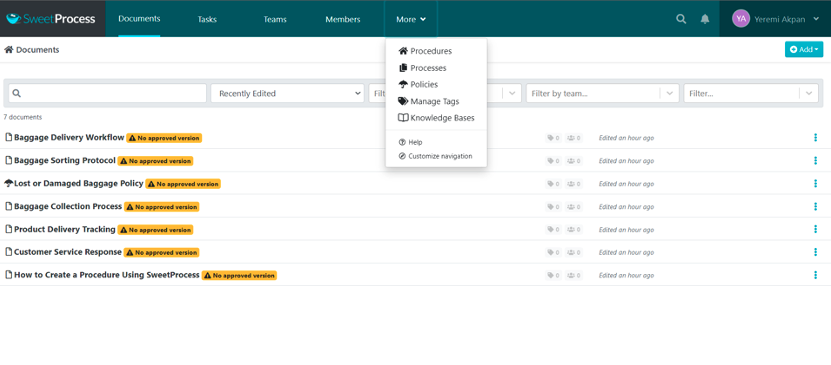831x365 pixels.
Task: Open kebab menu for How to Create a Procedure
Action: (x=815, y=275)
